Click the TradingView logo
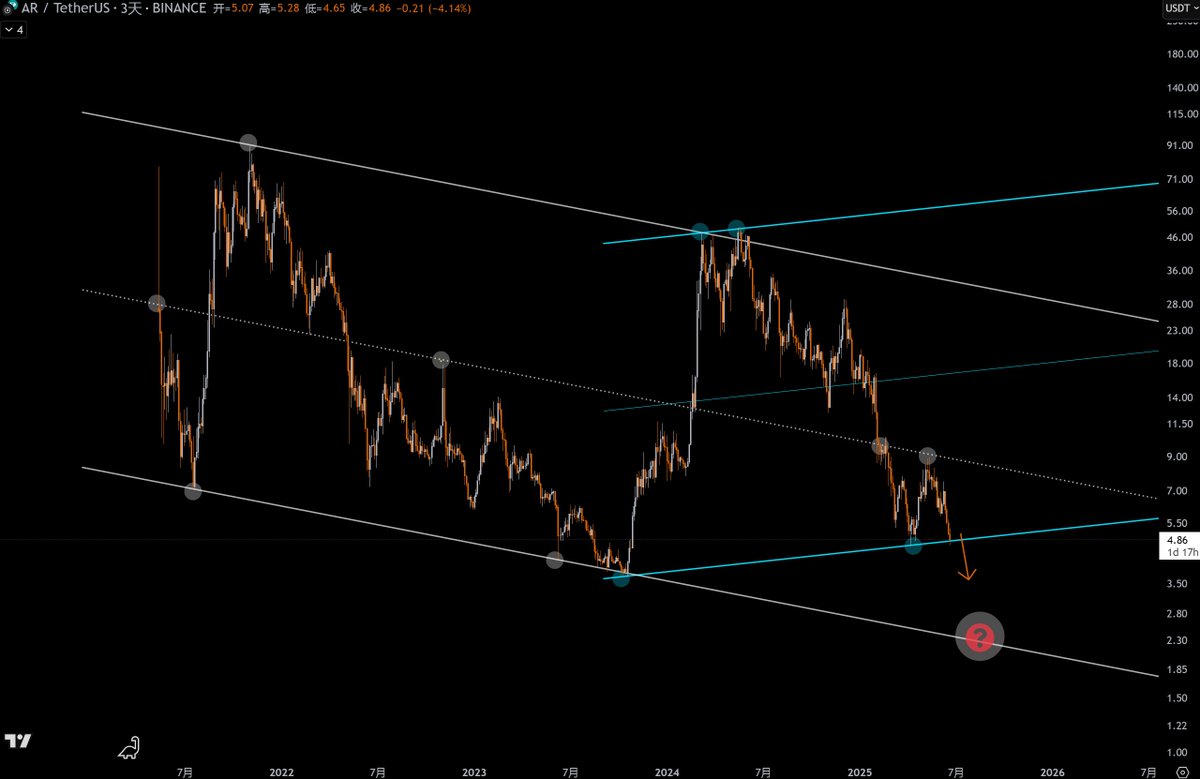The height and width of the screenshot is (779, 1200). [x=16, y=741]
